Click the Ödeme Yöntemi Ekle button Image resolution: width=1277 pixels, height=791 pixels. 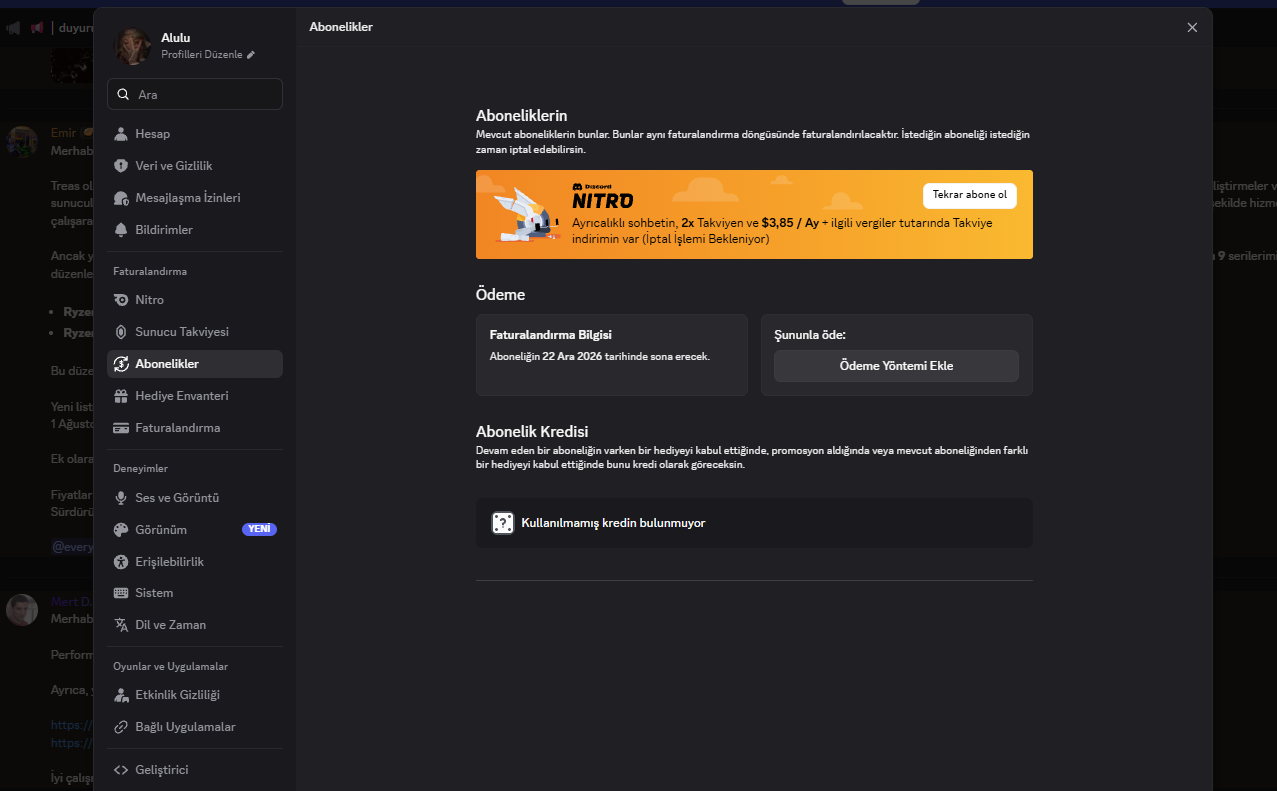tap(896, 366)
